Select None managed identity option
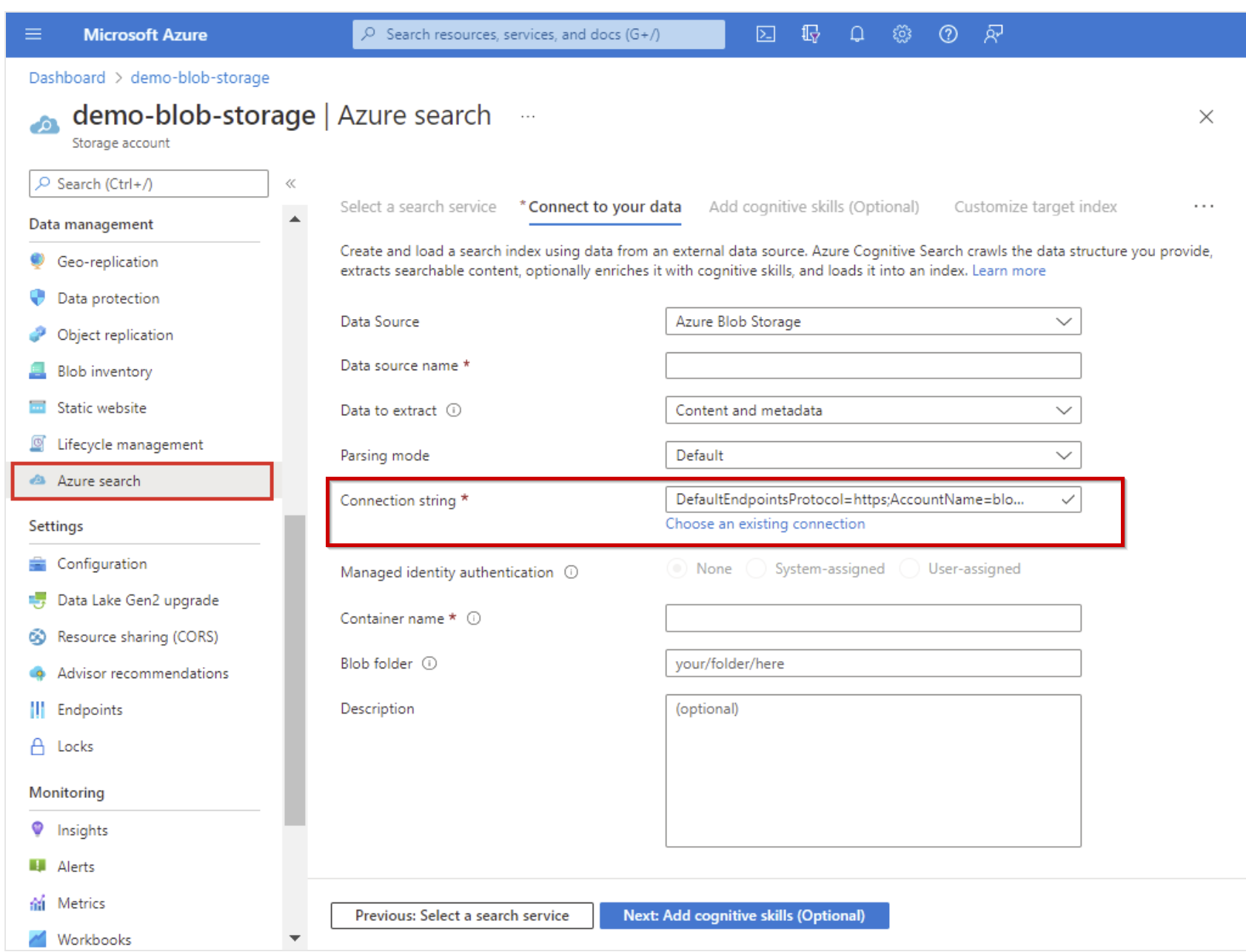 pos(677,569)
